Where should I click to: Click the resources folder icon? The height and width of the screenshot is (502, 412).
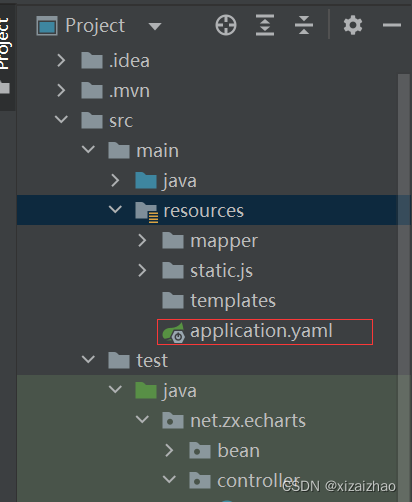147,212
